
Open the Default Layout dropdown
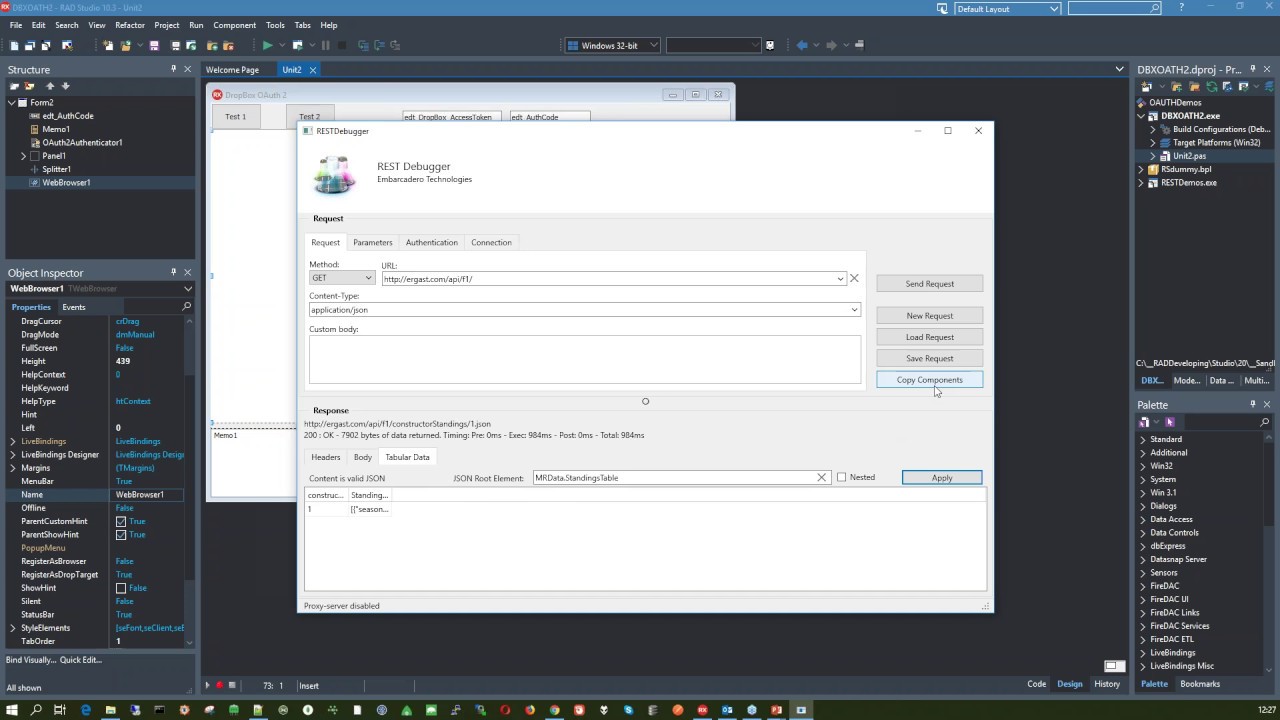[1054, 9]
